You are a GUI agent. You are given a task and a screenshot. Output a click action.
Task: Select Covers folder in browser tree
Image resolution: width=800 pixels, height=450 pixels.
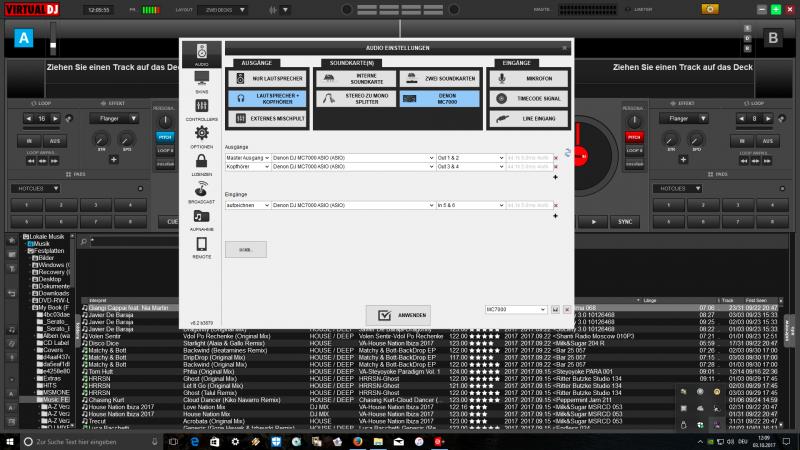coord(54,351)
